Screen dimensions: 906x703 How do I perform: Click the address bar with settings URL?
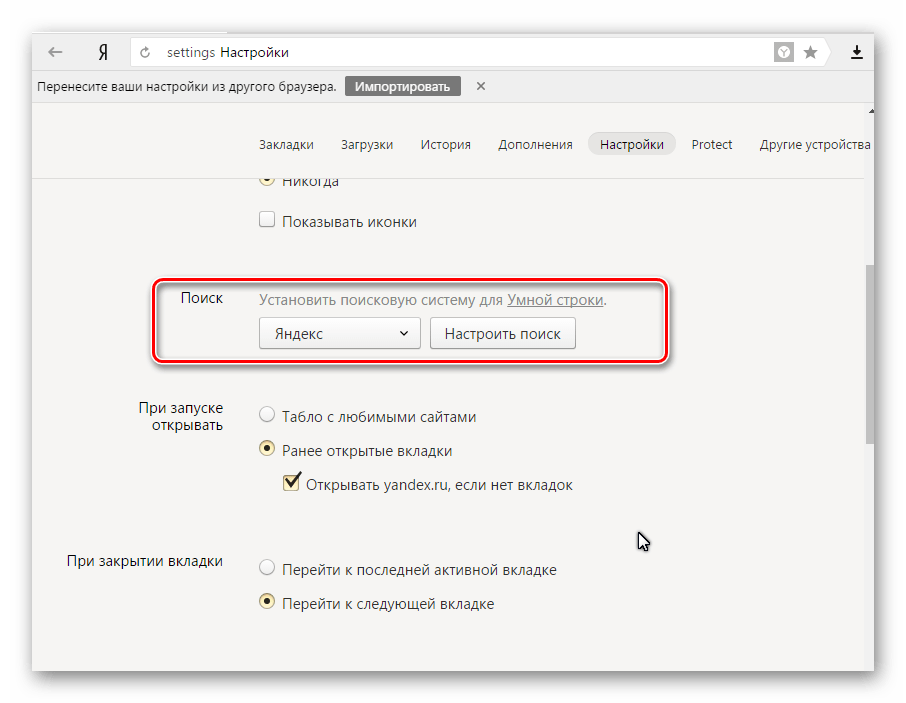pyautogui.click(x=450, y=52)
